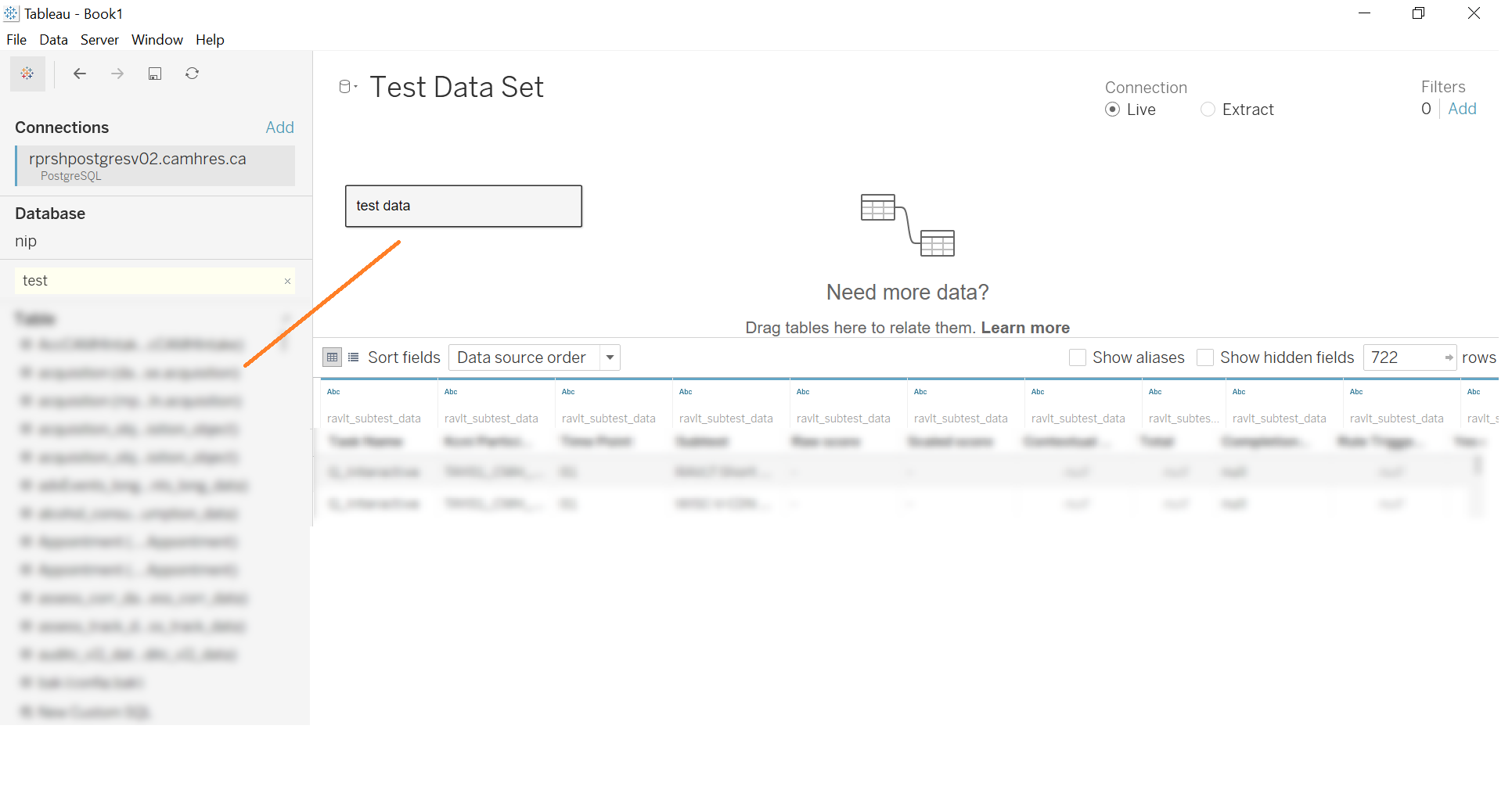Viewport: 1512px width, 801px height.
Task: Add a new connection
Action: coord(279,128)
